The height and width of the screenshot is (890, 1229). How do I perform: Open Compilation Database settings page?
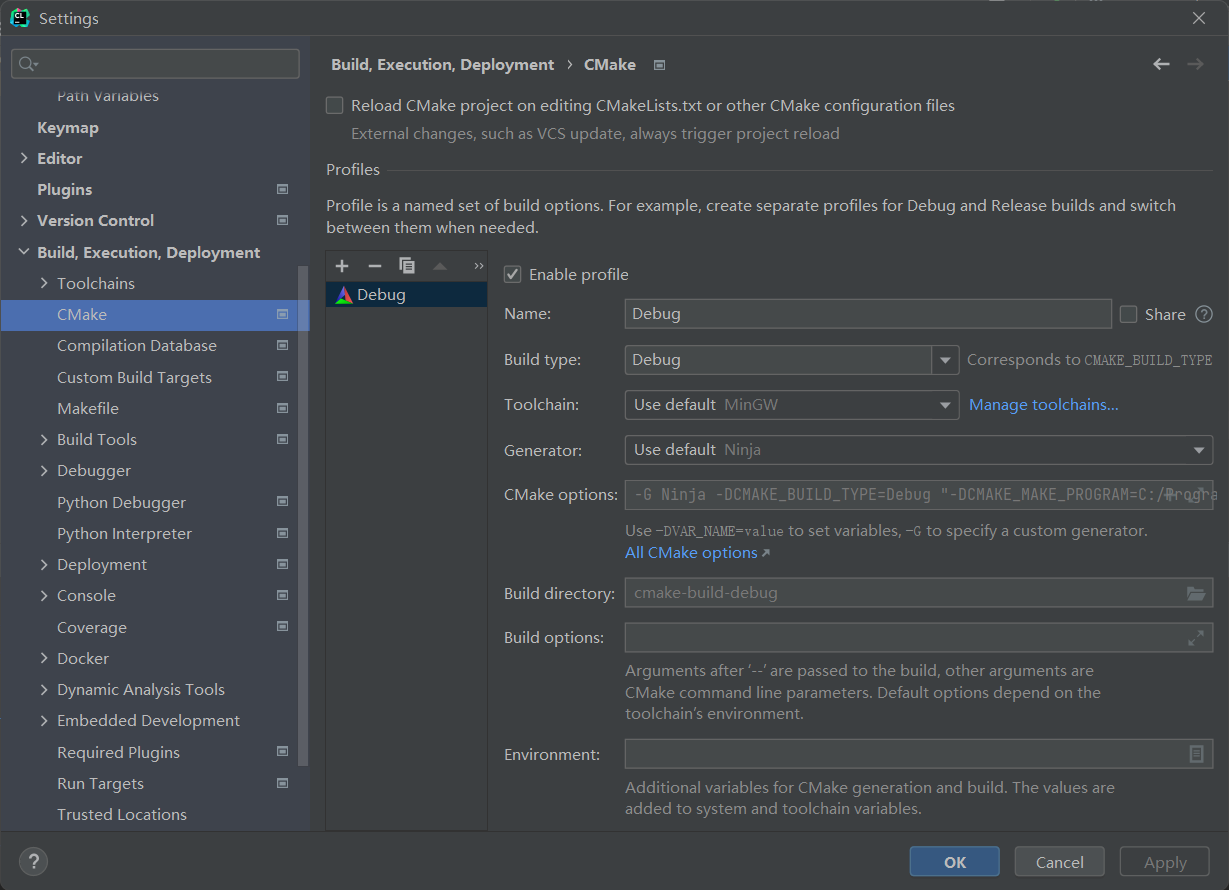[x=137, y=345]
